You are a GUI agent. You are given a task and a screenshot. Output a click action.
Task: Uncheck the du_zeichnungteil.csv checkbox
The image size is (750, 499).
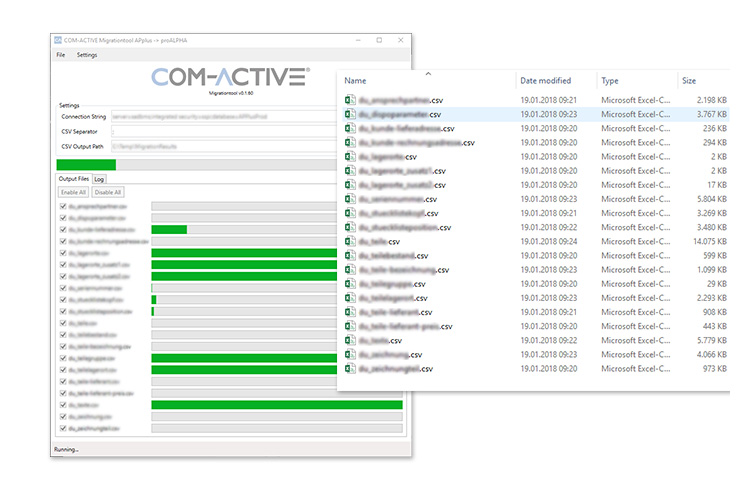tap(63, 428)
